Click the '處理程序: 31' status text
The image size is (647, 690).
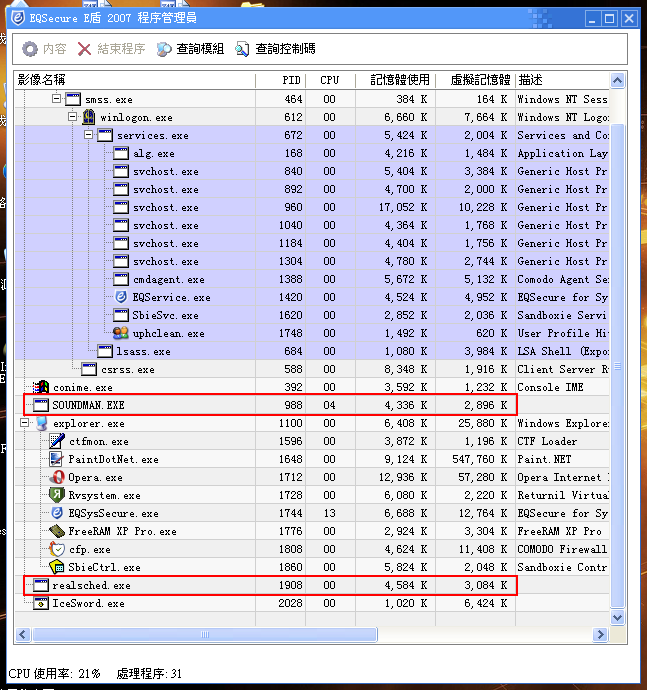coord(149,674)
